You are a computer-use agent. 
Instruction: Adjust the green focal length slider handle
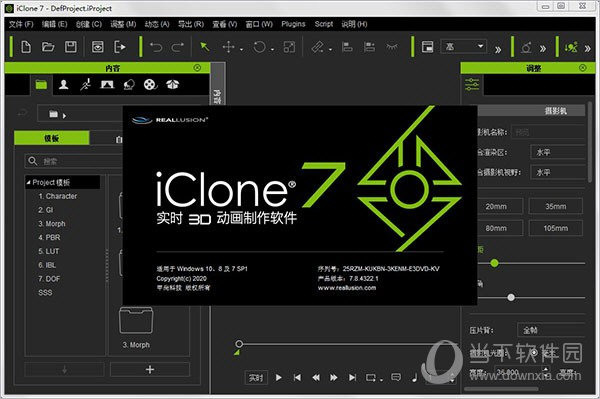494,263
